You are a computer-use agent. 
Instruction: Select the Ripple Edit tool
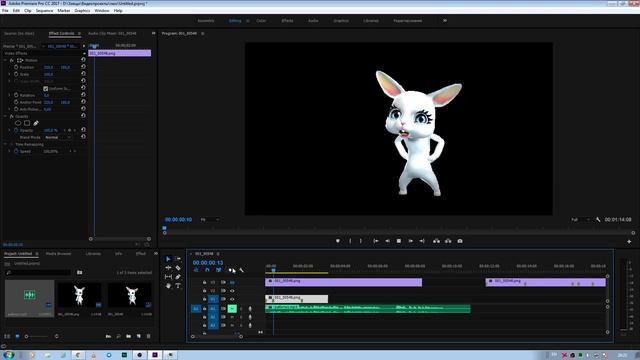pos(168,268)
